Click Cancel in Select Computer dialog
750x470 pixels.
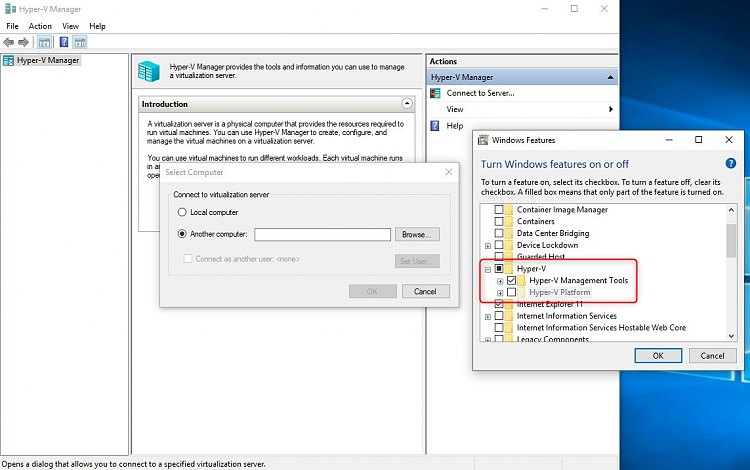click(425, 291)
